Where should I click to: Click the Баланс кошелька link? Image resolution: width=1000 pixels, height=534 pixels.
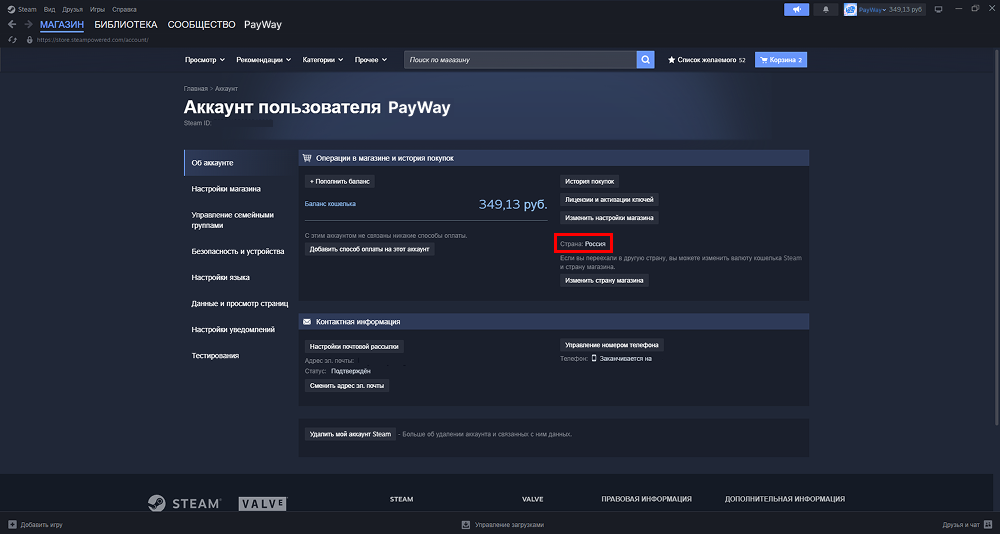[330, 204]
